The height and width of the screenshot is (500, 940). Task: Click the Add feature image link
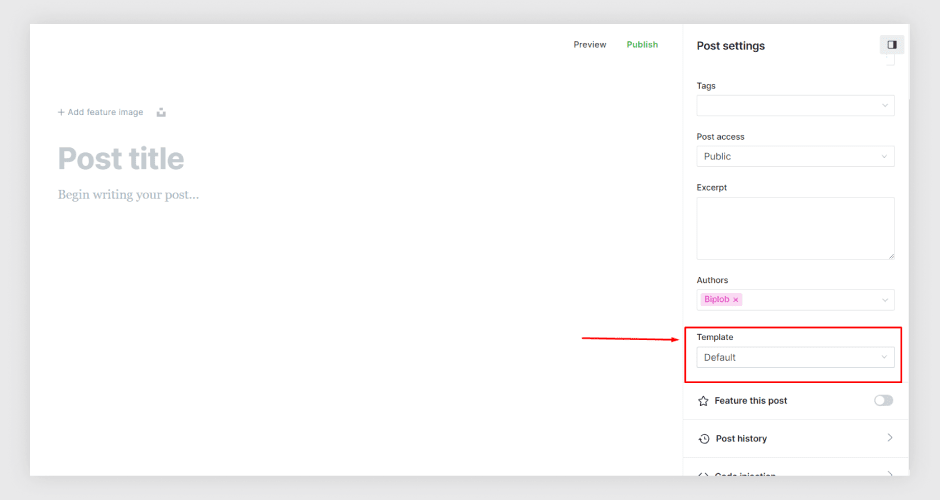(x=100, y=113)
